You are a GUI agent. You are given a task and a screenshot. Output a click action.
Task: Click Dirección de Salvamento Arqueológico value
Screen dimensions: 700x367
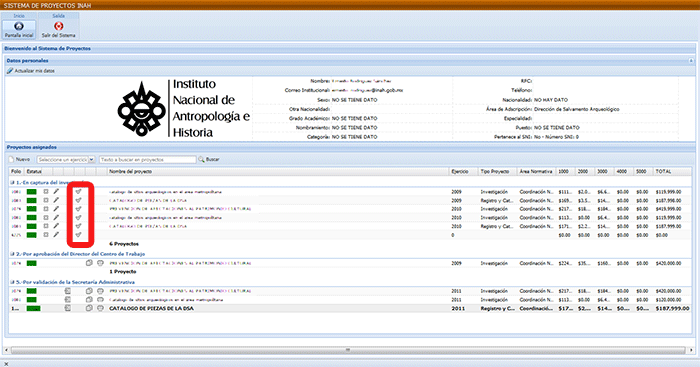pos(576,109)
